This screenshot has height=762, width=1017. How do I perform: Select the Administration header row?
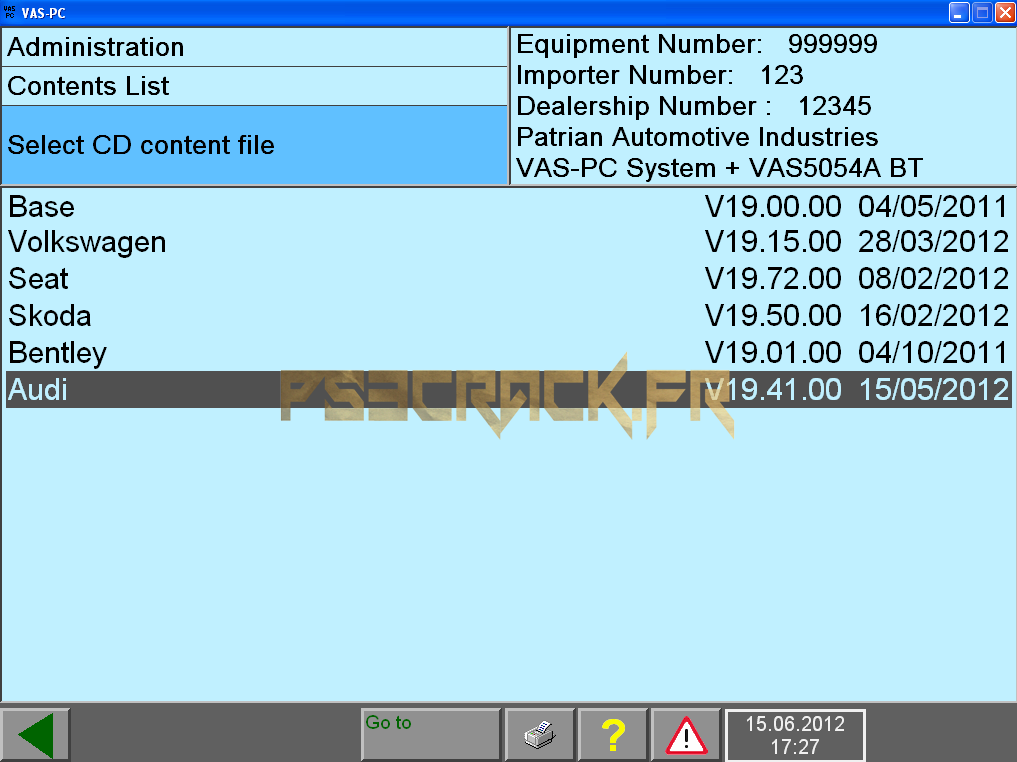point(254,47)
